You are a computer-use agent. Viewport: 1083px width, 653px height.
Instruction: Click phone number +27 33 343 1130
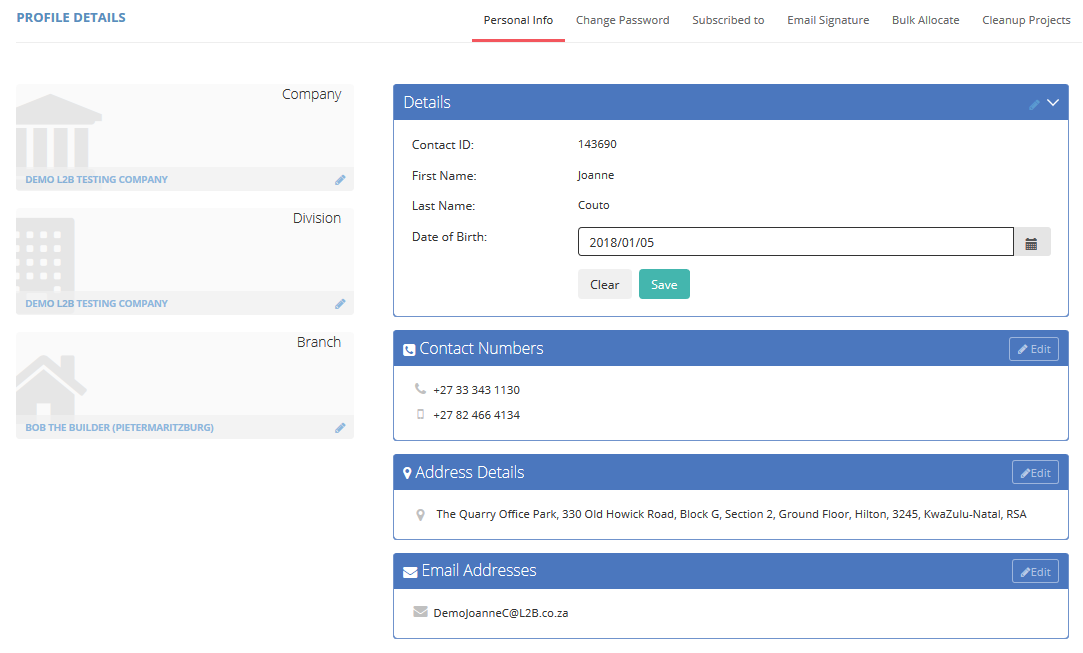tap(477, 390)
